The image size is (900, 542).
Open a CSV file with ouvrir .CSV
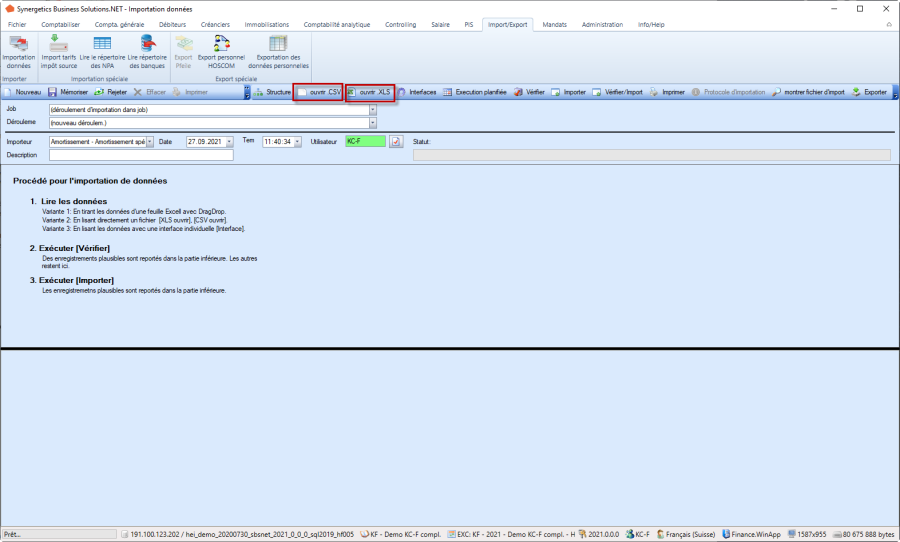[318, 92]
